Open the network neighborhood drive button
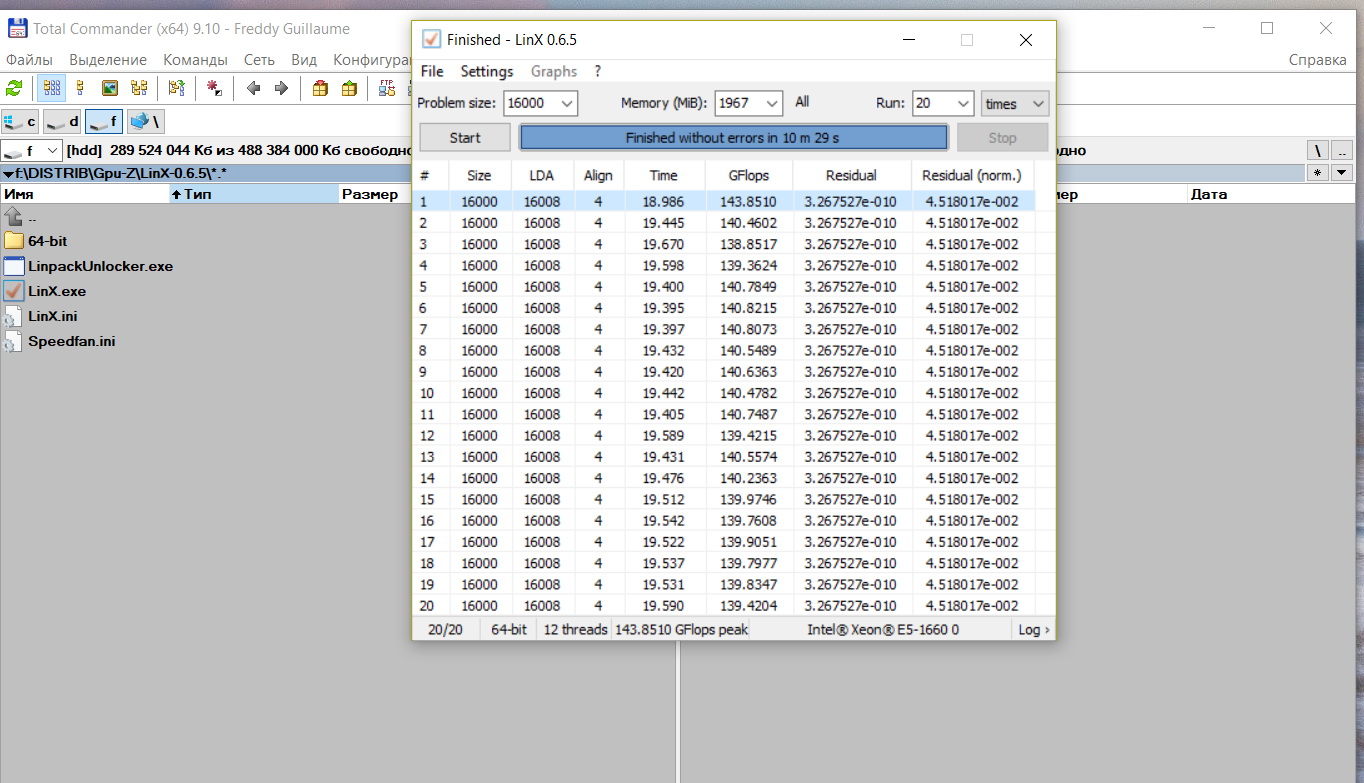Screen dimensions: 1364x783 145,122
